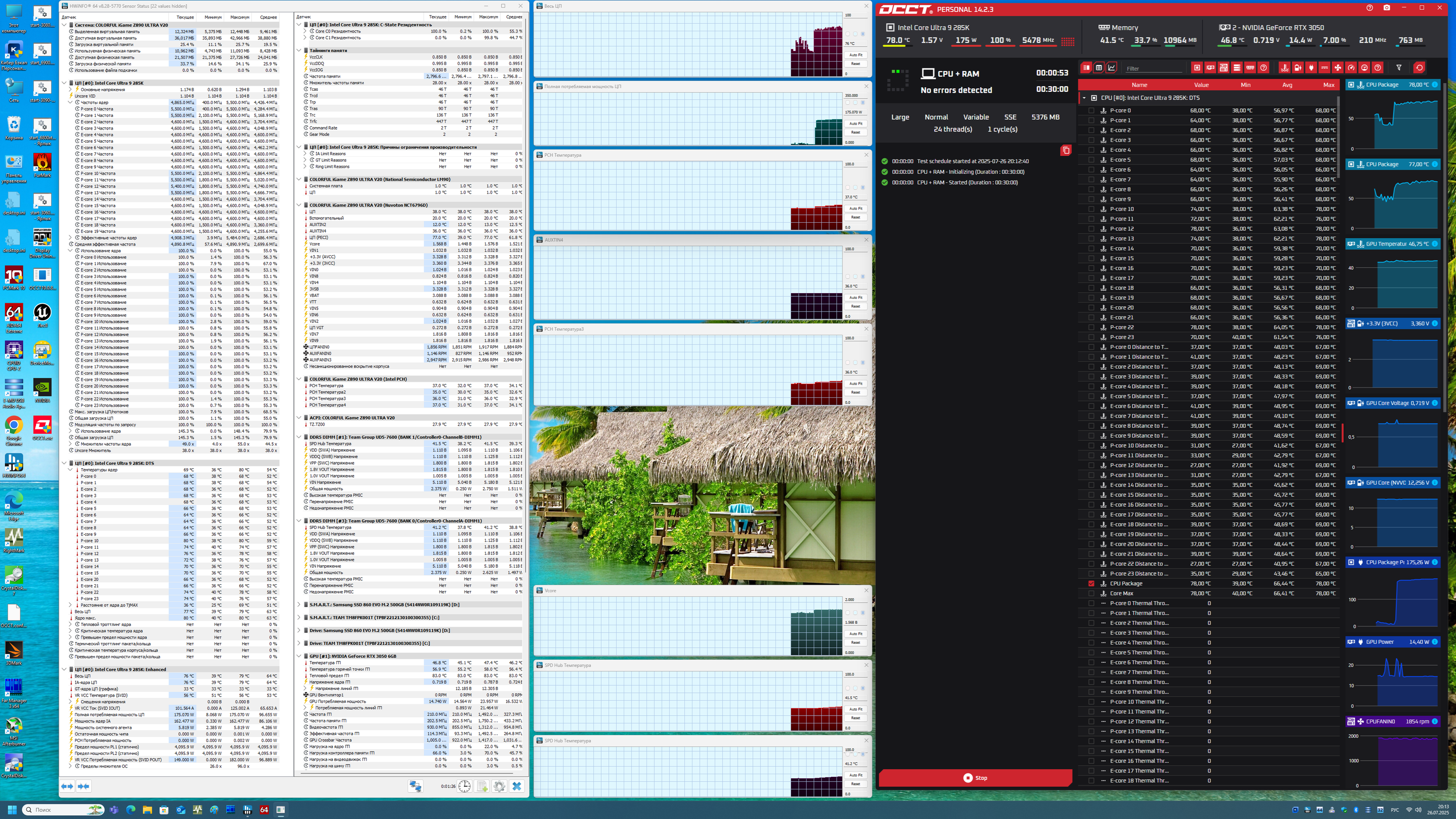The image size is (1456, 819).
Task: Collapse the GPU [#1] NVIDIA GeForce RTX 3050 section
Action: coord(299,656)
